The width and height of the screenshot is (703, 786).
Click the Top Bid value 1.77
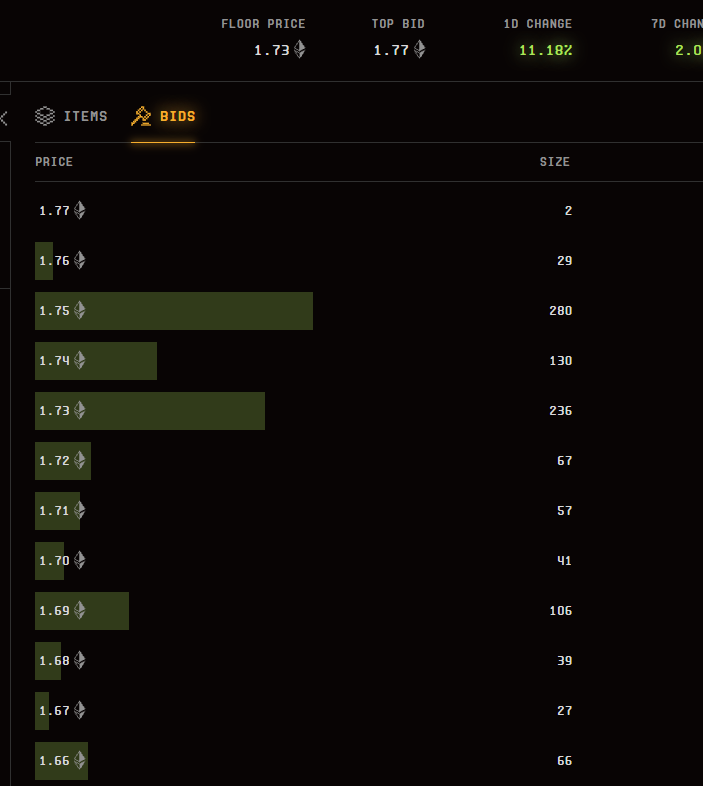click(x=391, y=50)
